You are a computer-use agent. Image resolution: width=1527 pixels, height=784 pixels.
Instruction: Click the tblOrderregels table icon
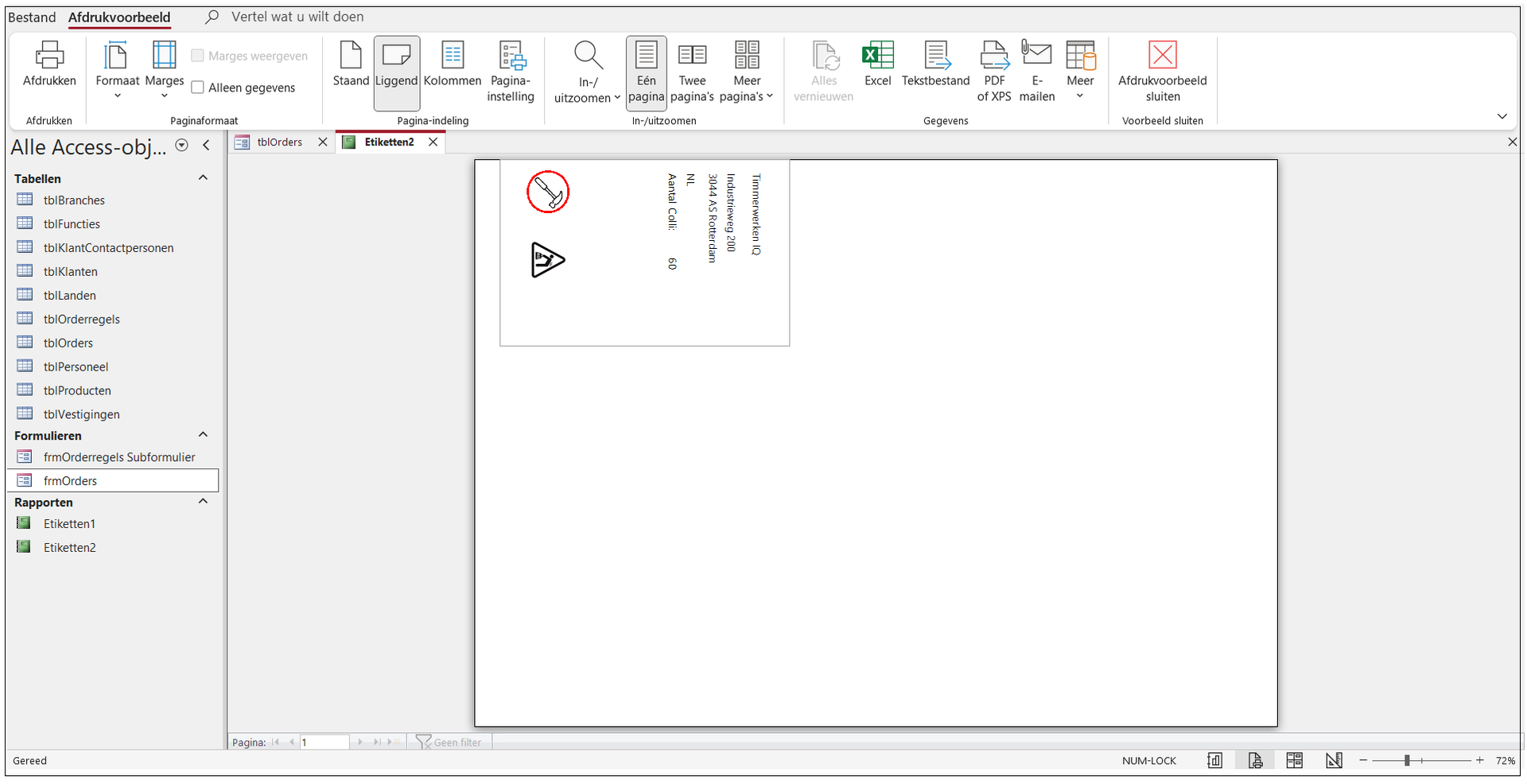tap(25, 319)
